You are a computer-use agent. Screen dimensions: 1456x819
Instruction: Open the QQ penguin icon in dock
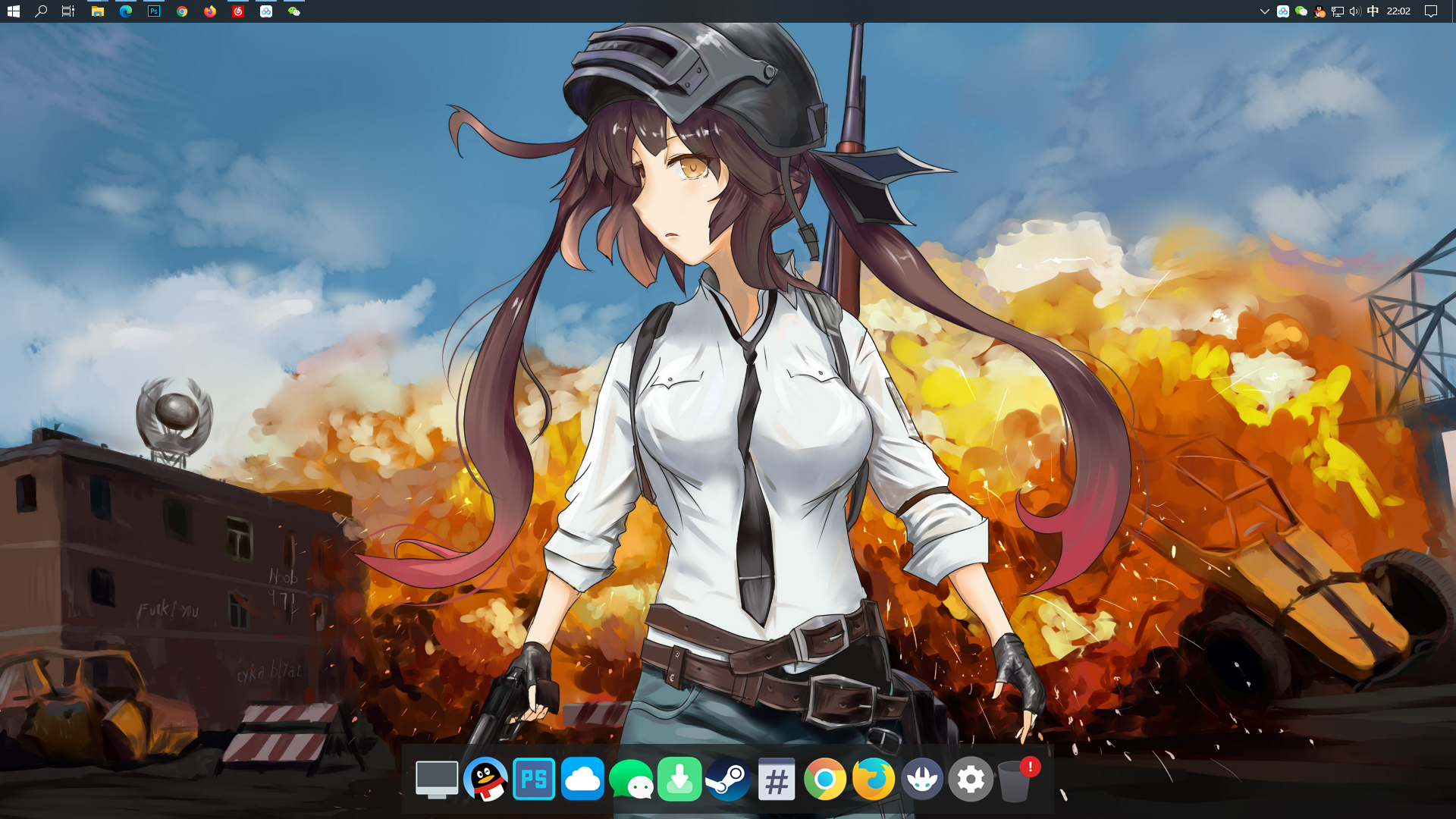[485, 779]
